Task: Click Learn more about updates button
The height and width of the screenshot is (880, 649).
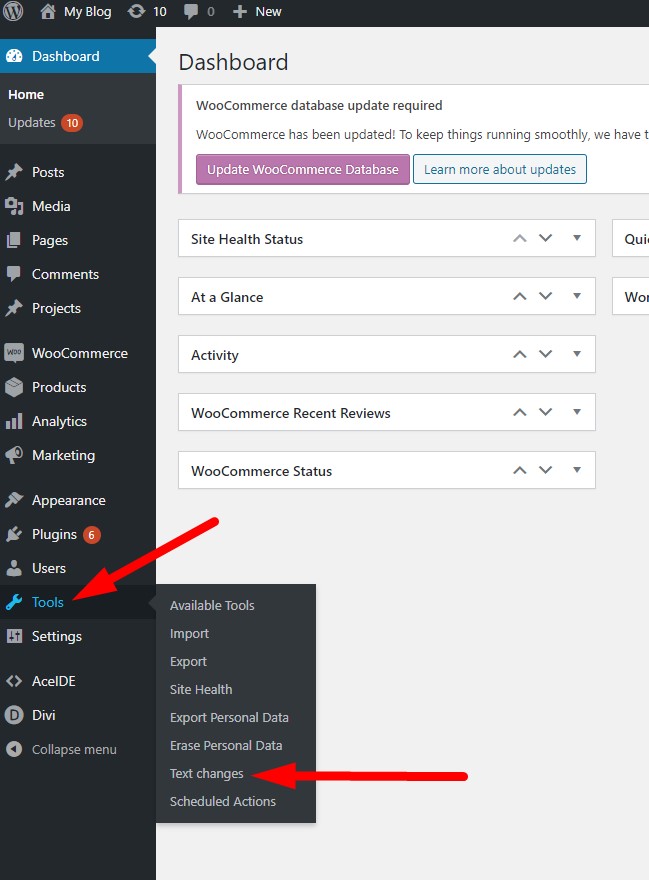Action: tap(500, 169)
